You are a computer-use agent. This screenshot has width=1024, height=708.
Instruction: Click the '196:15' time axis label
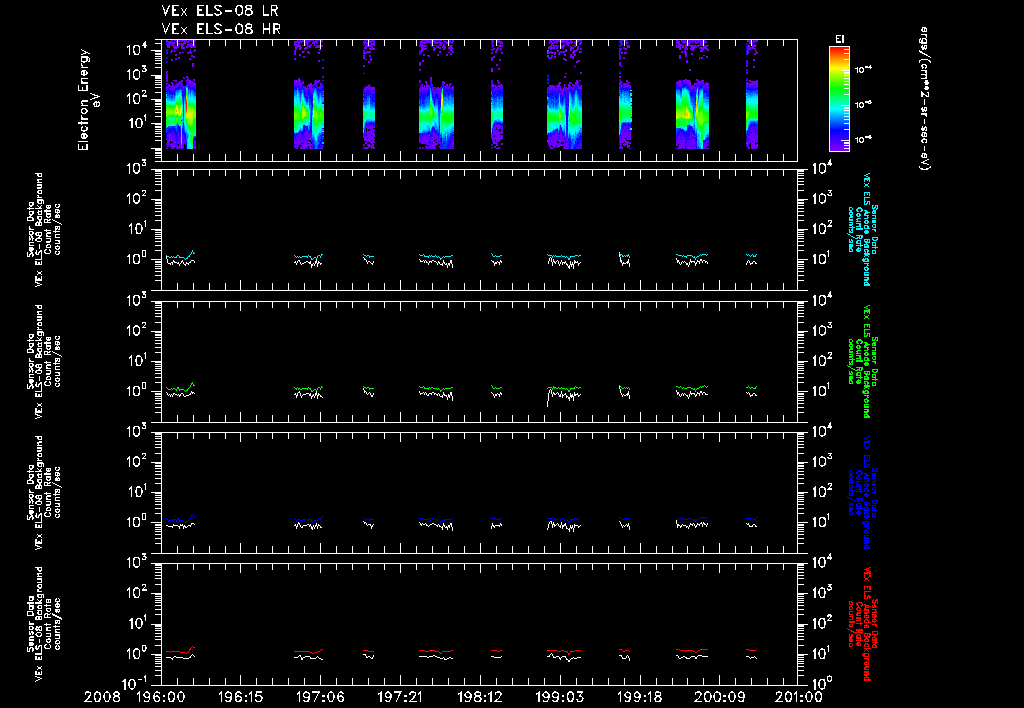(x=240, y=698)
